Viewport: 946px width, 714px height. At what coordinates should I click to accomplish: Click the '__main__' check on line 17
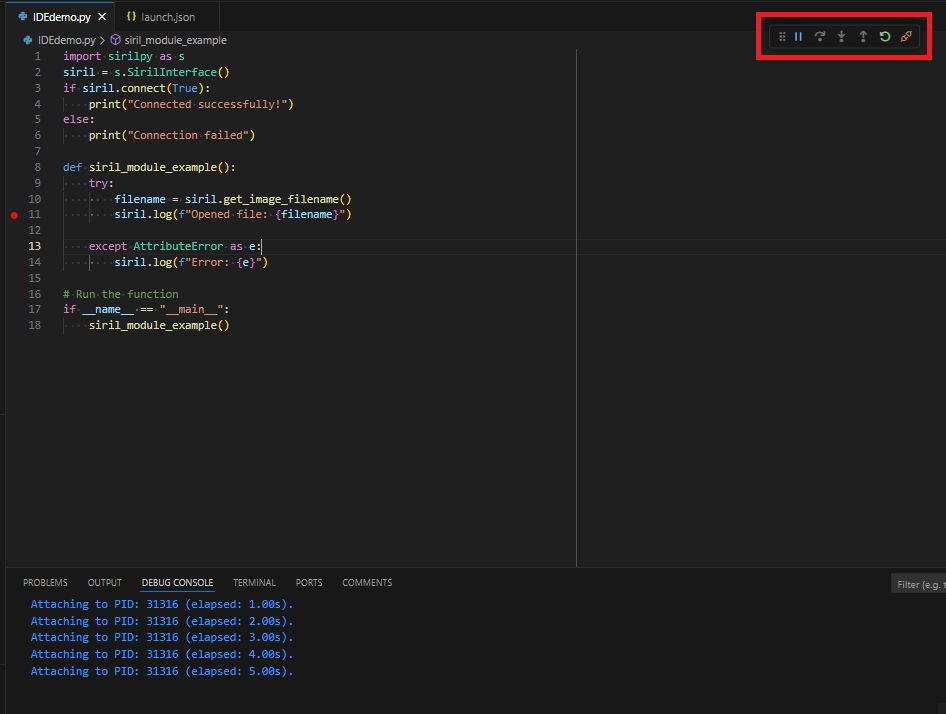click(x=146, y=309)
